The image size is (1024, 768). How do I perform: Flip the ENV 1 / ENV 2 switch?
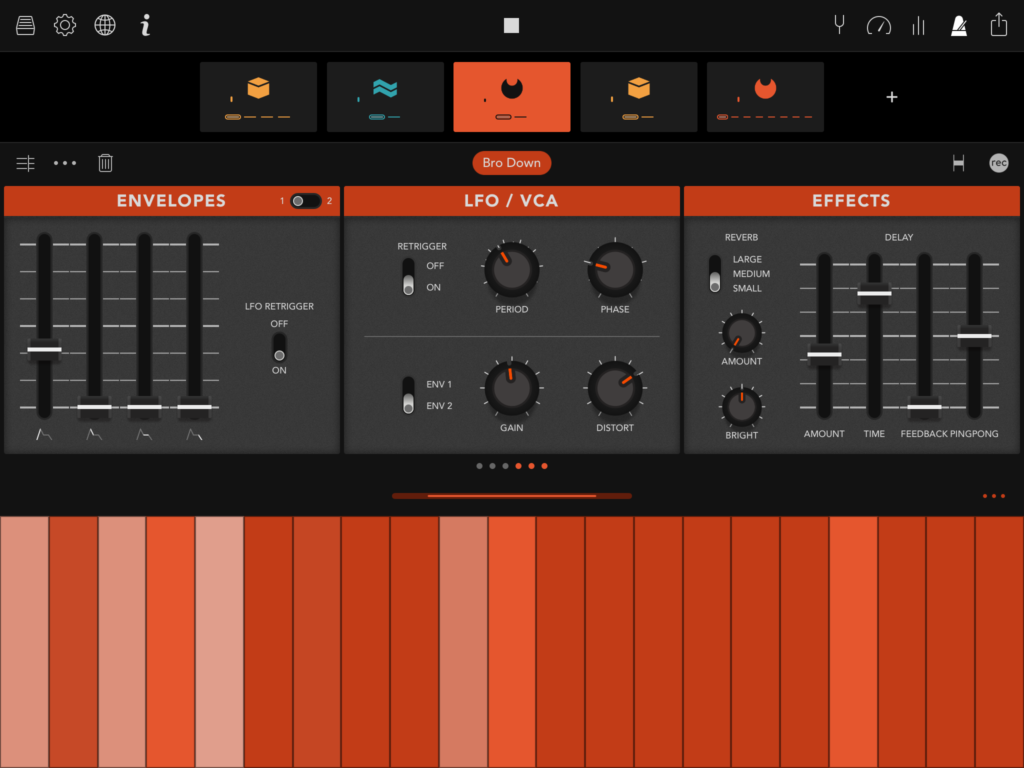pyautogui.click(x=408, y=395)
